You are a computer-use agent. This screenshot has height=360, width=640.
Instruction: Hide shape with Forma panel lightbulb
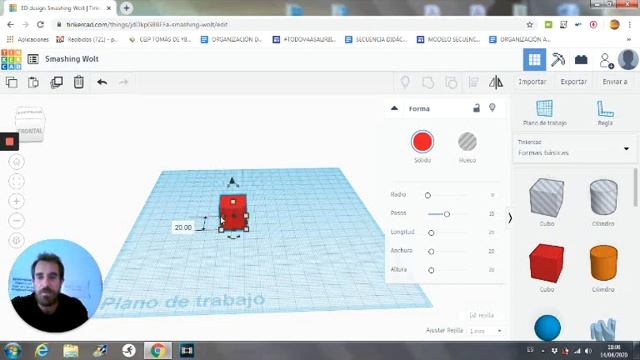click(x=492, y=108)
